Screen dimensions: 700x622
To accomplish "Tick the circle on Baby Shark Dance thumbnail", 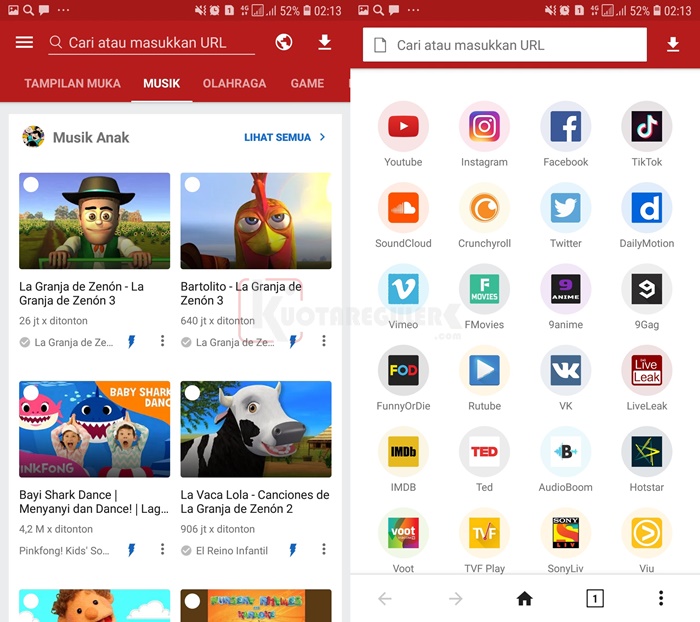I will coord(31,393).
